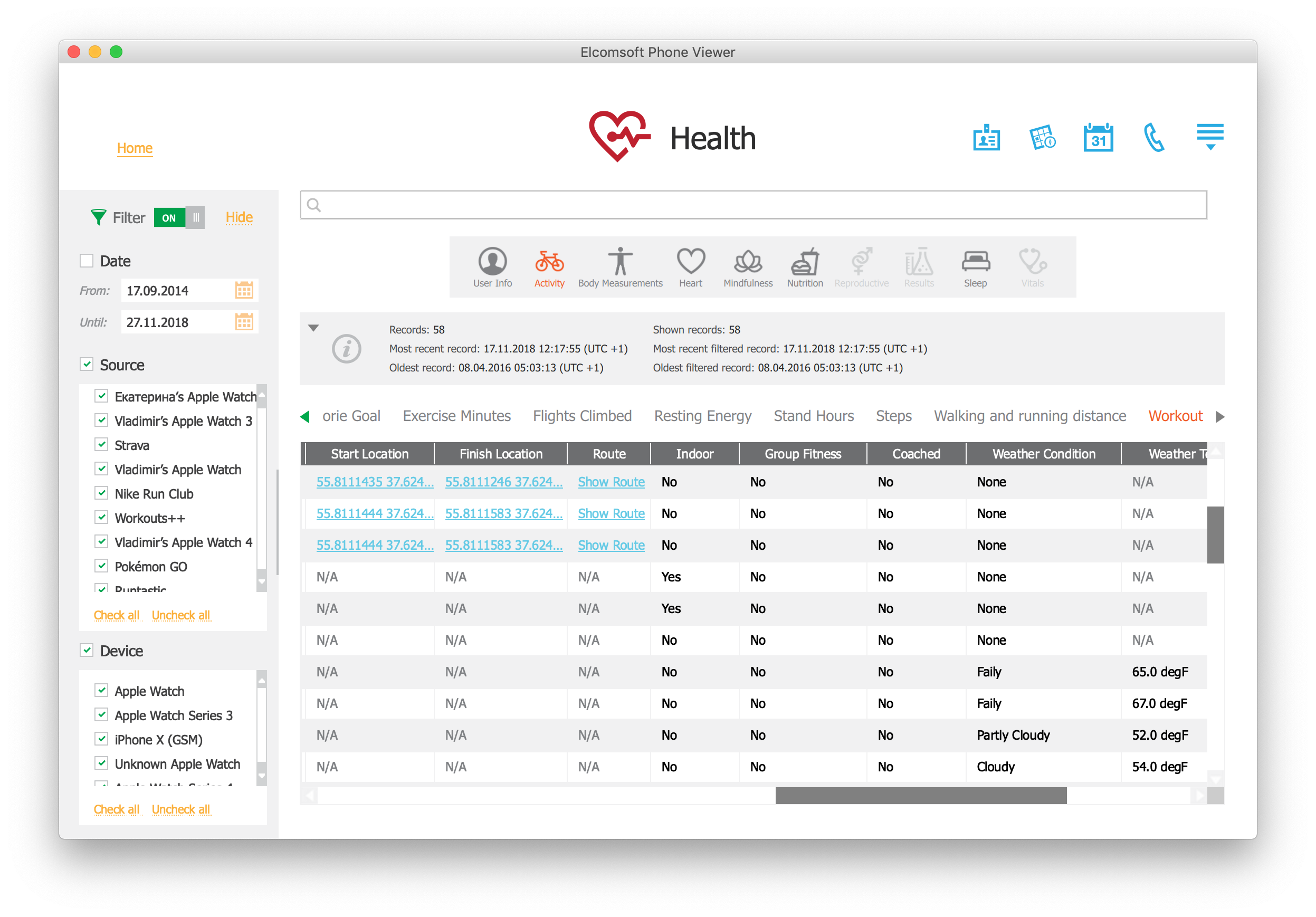The width and height of the screenshot is (1316, 917).
Task: Turn off the Filter ON switch
Action: tap(179, 218)
